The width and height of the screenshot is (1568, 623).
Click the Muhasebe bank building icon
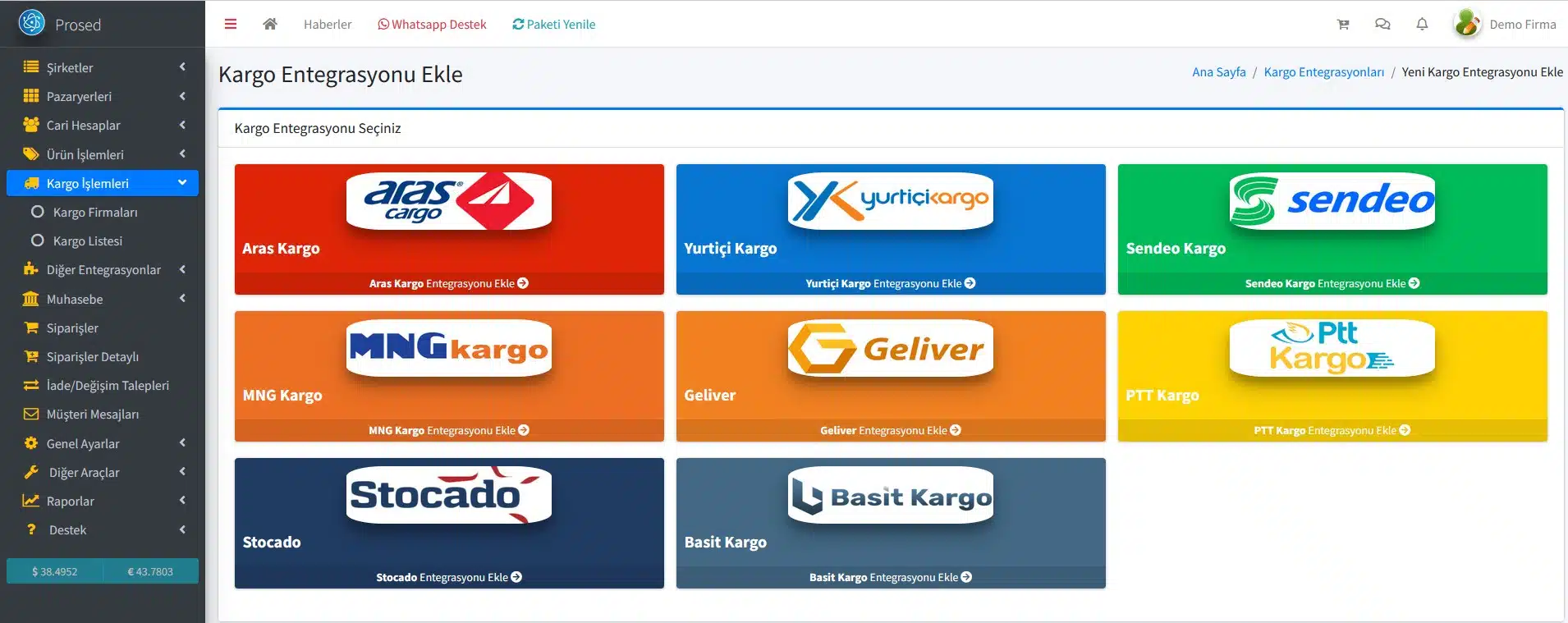pyautogui.click(x=31, y=299)
